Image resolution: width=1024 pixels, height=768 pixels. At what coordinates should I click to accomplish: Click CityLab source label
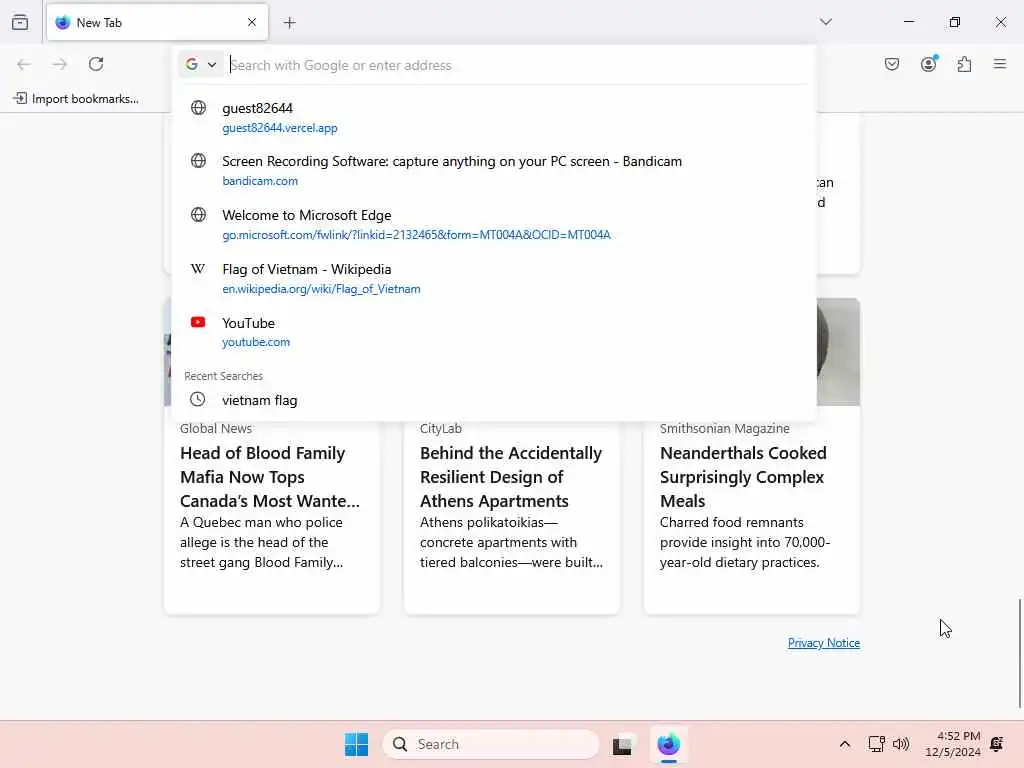[x=441, y=428]
